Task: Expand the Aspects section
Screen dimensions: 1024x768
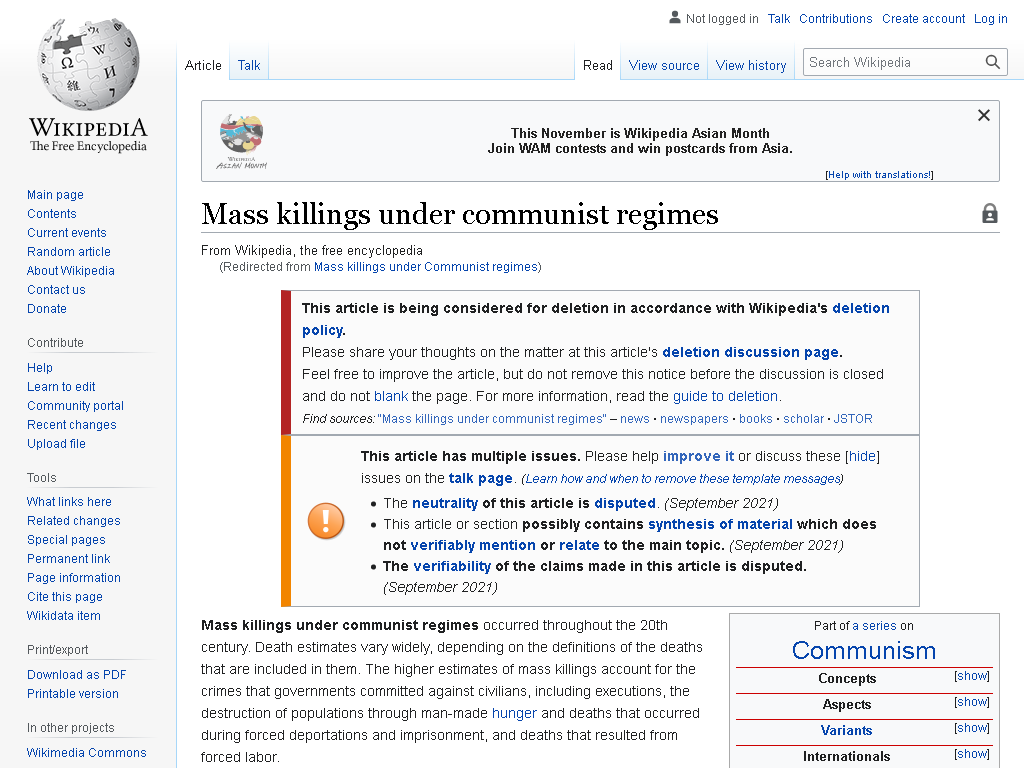Action: [x=972, y=702]
